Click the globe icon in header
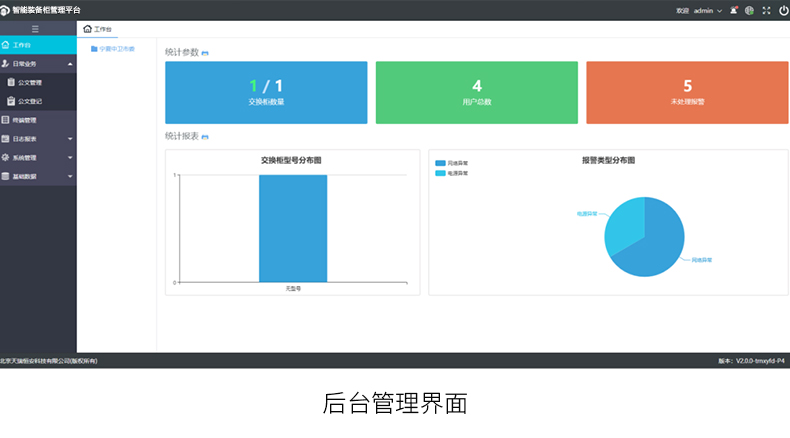This screenshot has width=790, height=438. pyautogui.click(x=749, y=10)
